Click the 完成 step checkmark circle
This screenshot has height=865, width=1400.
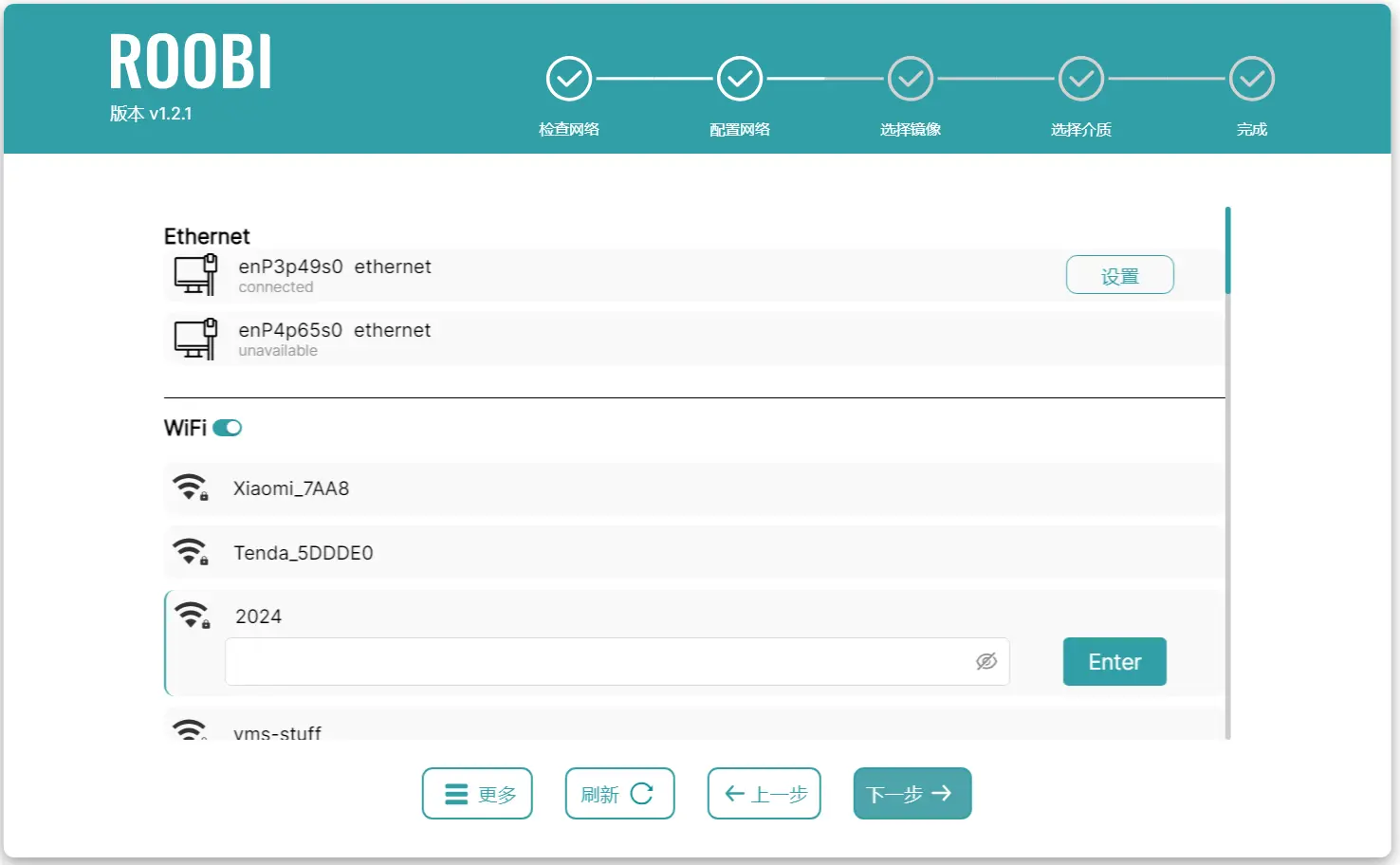(x=1252, y=79)
